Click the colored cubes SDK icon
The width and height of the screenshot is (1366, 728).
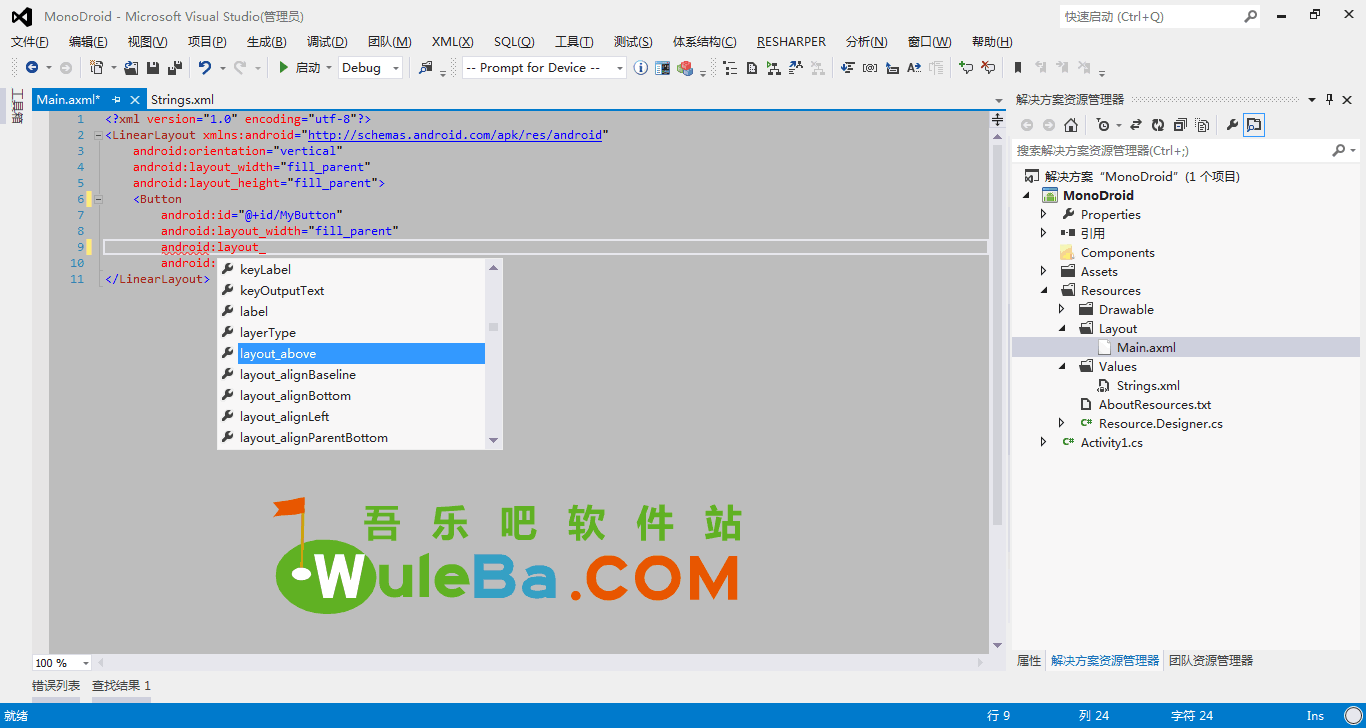686,68
